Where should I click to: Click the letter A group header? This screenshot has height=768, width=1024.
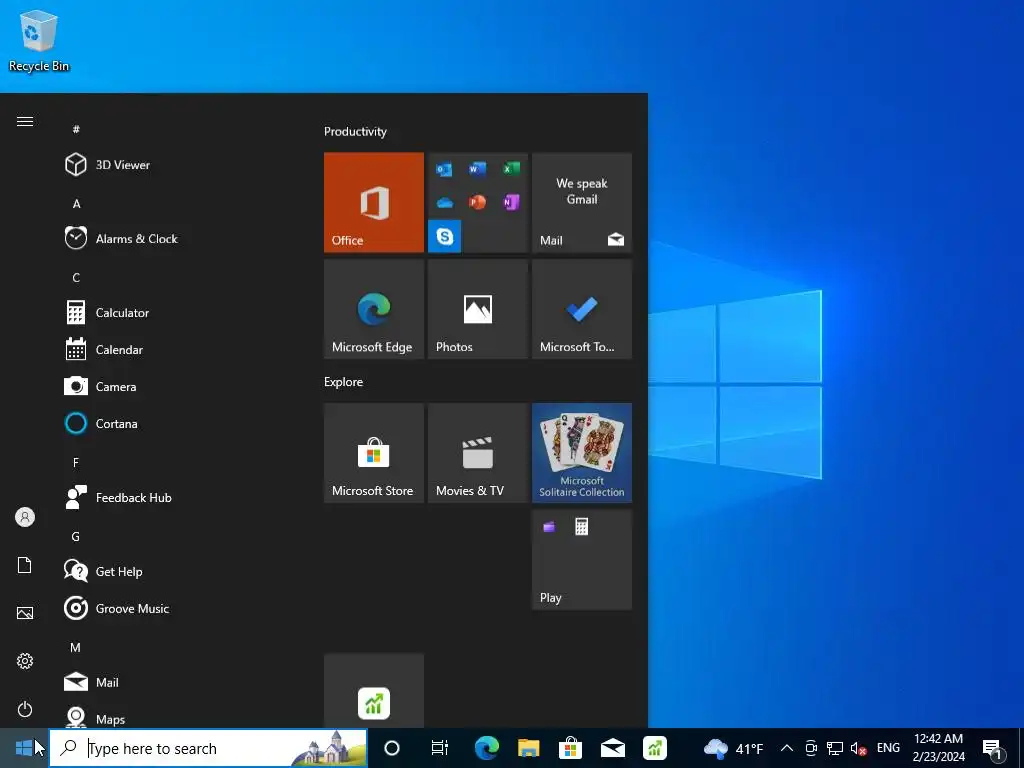[x=76, y=204]
